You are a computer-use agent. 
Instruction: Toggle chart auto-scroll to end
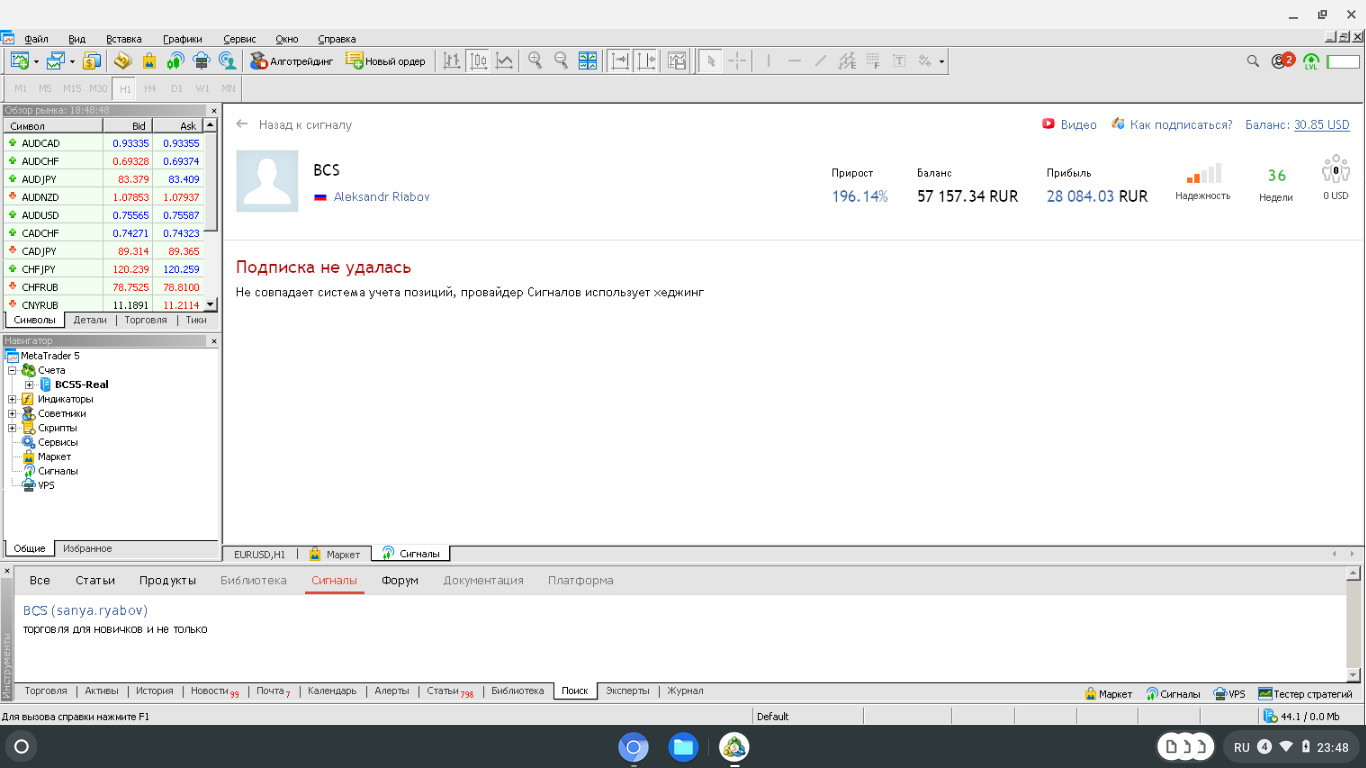[x=620, y=61]
